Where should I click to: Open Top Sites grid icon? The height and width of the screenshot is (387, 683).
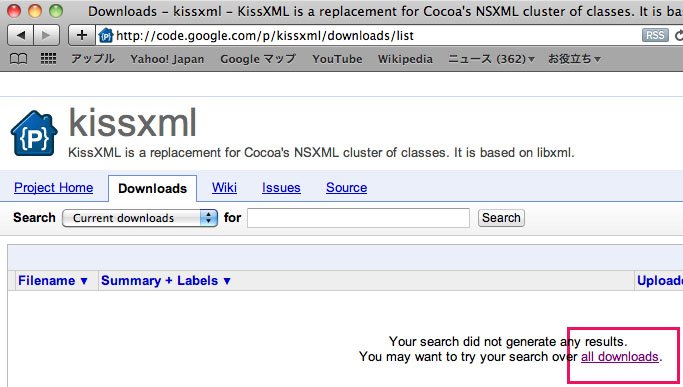coord(48,58)
